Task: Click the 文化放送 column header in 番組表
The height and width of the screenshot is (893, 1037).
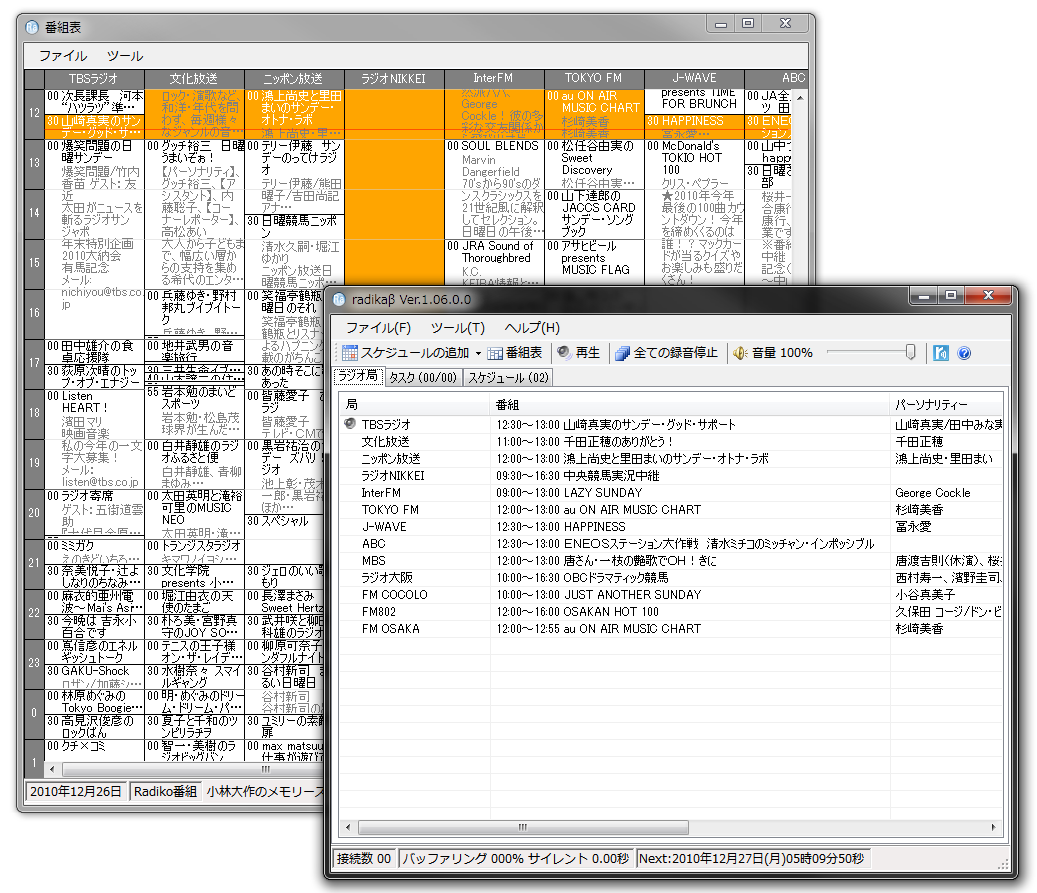Action: 194,79
